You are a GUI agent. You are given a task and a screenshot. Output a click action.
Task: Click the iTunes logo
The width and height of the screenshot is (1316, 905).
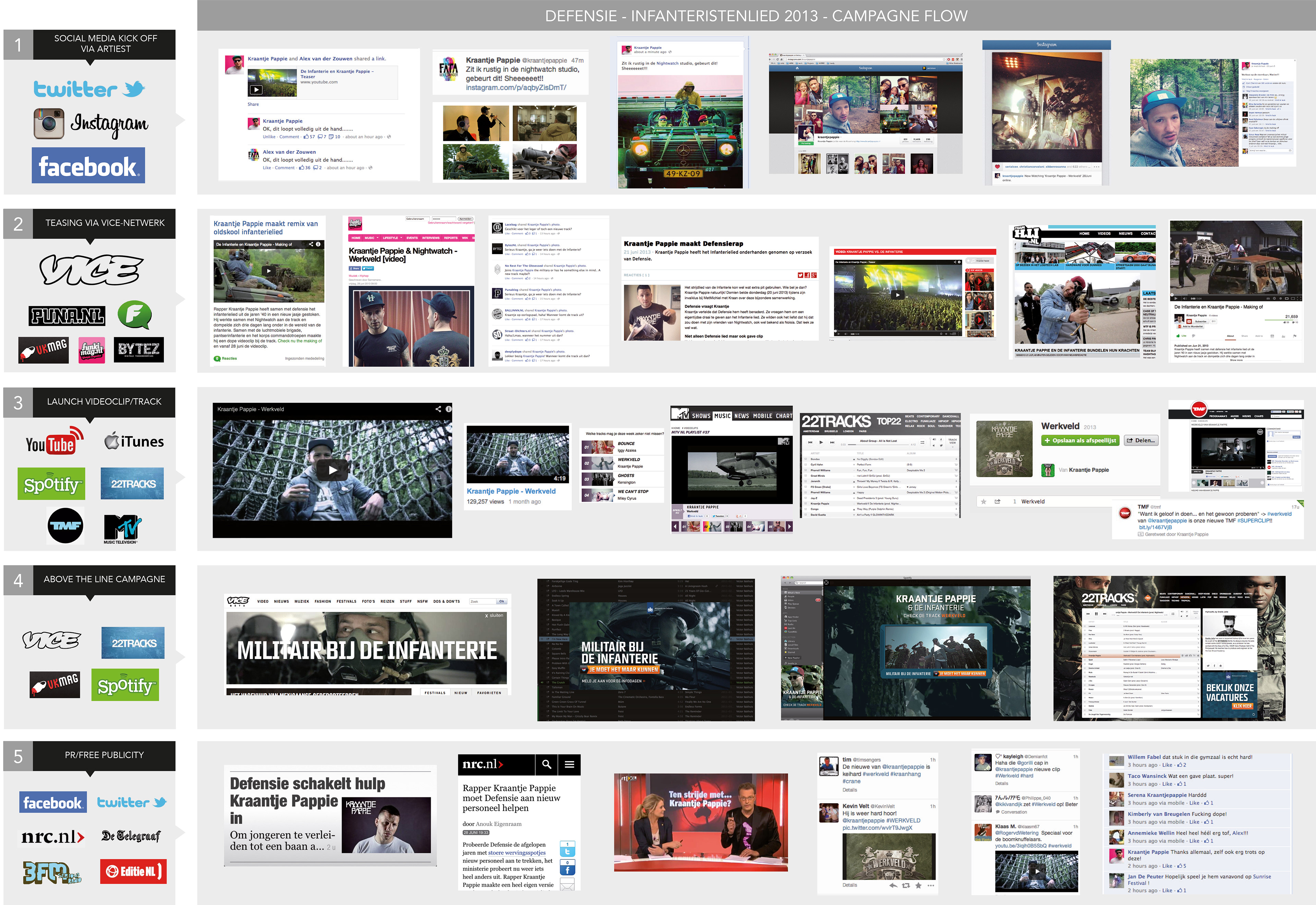click(134, 441)
